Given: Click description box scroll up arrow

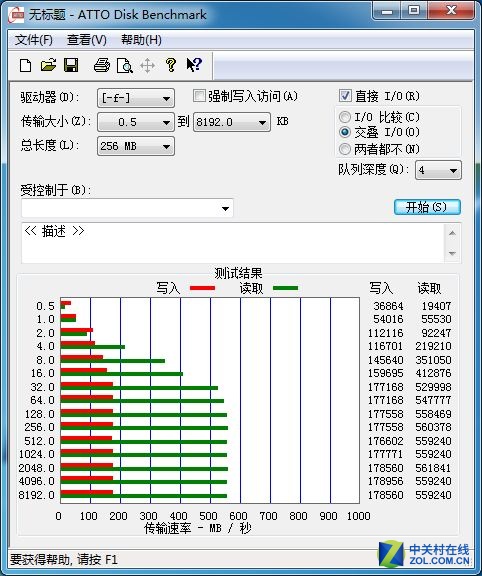Looking at the screenshot, I should coord(452,233).
